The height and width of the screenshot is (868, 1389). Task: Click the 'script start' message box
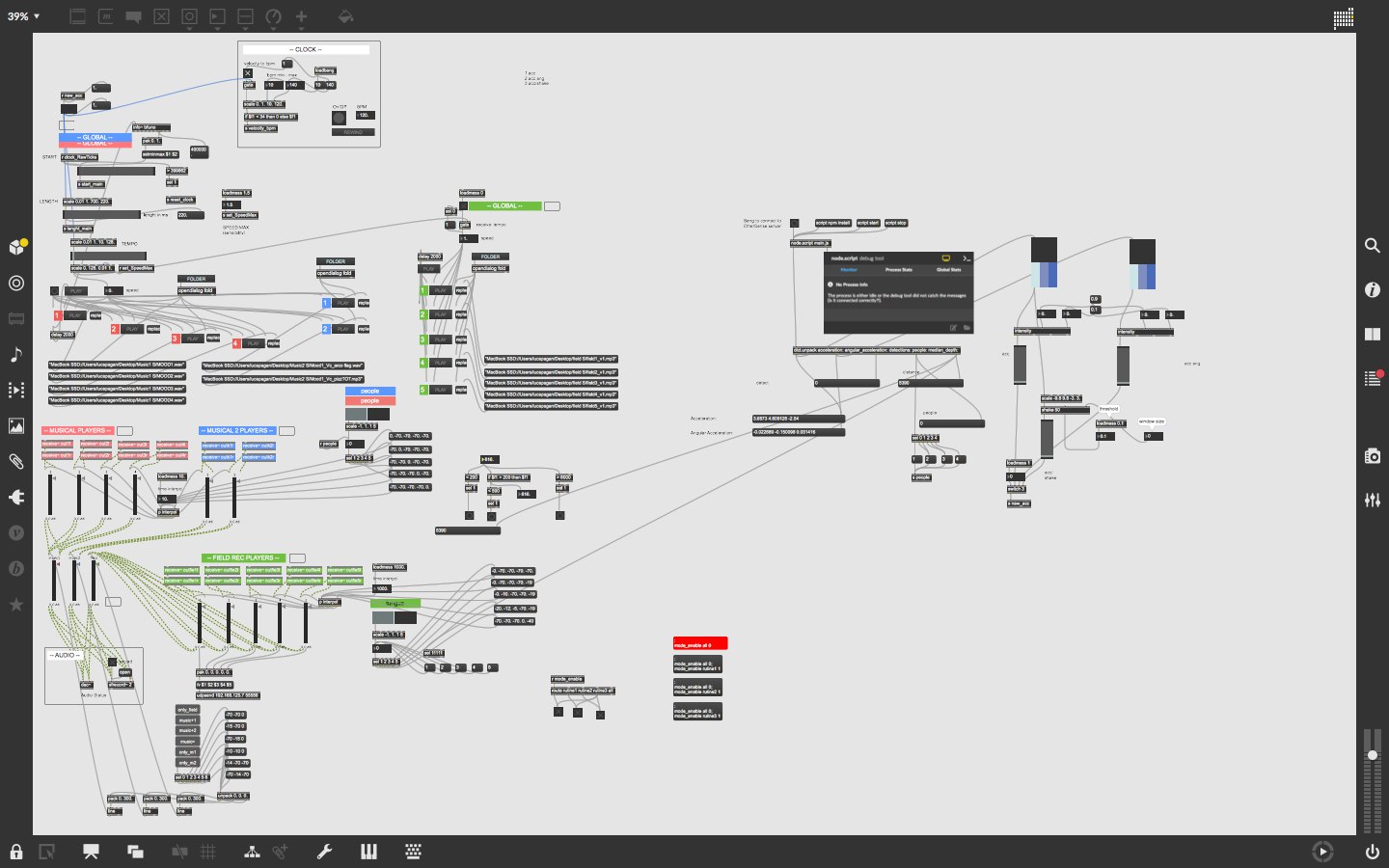867,223
